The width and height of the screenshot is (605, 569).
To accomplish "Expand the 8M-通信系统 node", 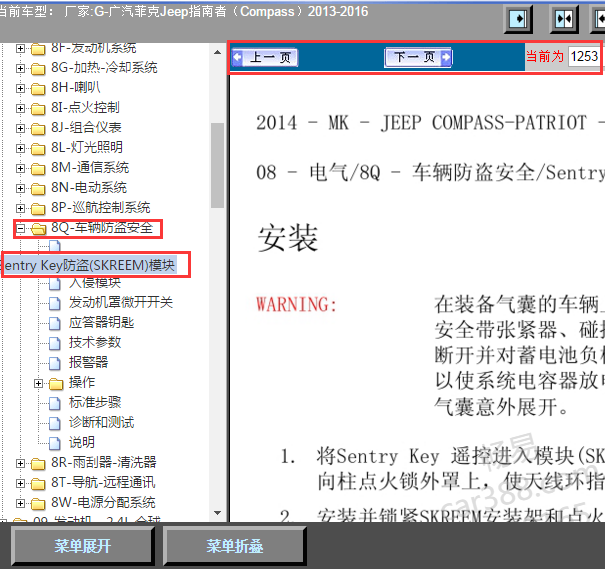I will coord(20,168).
